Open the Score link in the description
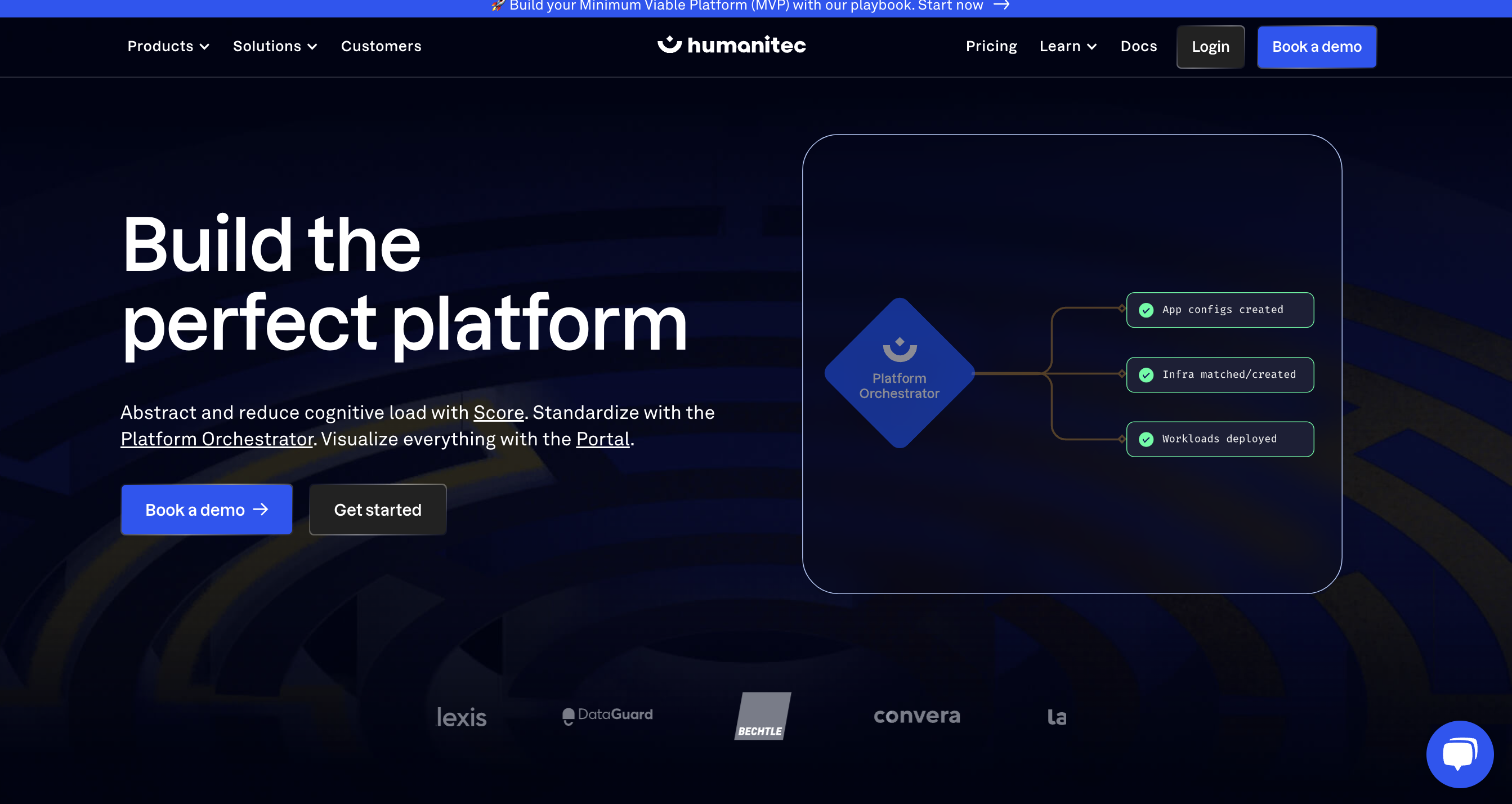The width and height of the screenshot is (1512, 804). 498,413
